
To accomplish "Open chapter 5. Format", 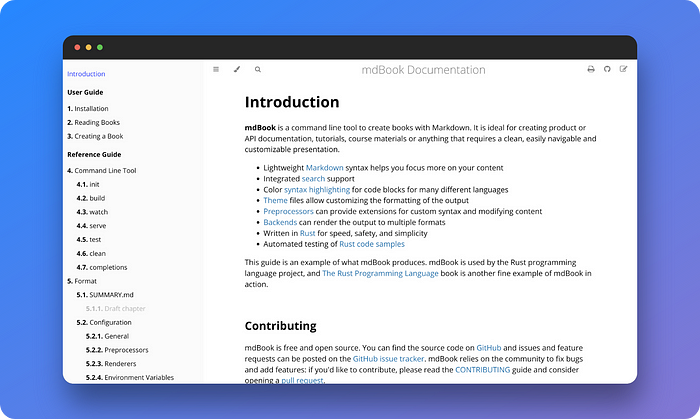I will [x=82, y=281].
